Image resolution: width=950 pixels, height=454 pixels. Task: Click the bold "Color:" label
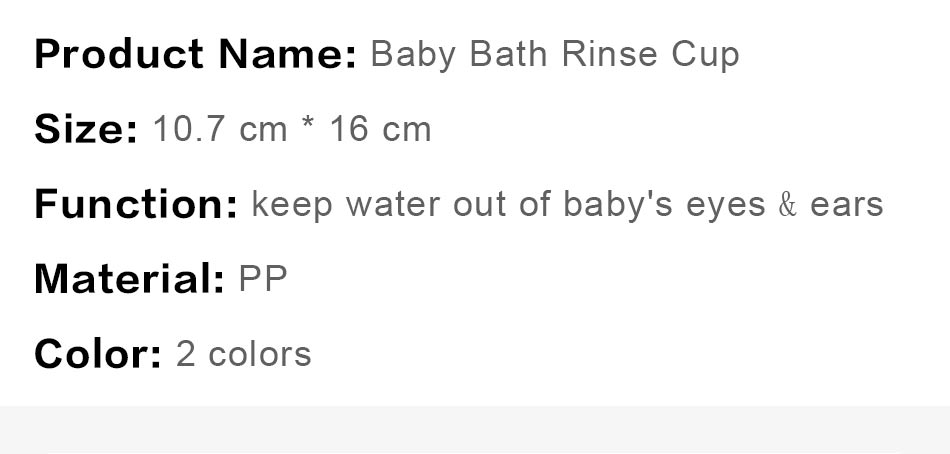[98, 354]
